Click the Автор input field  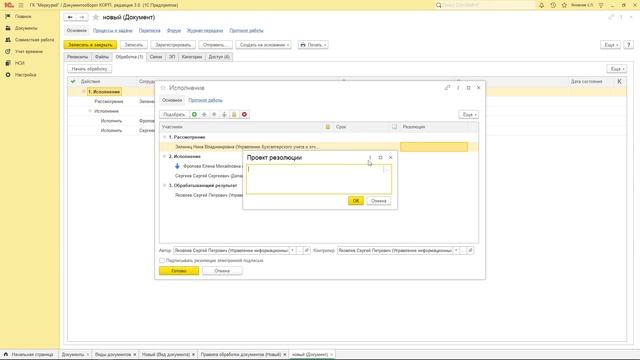[231, 250]
